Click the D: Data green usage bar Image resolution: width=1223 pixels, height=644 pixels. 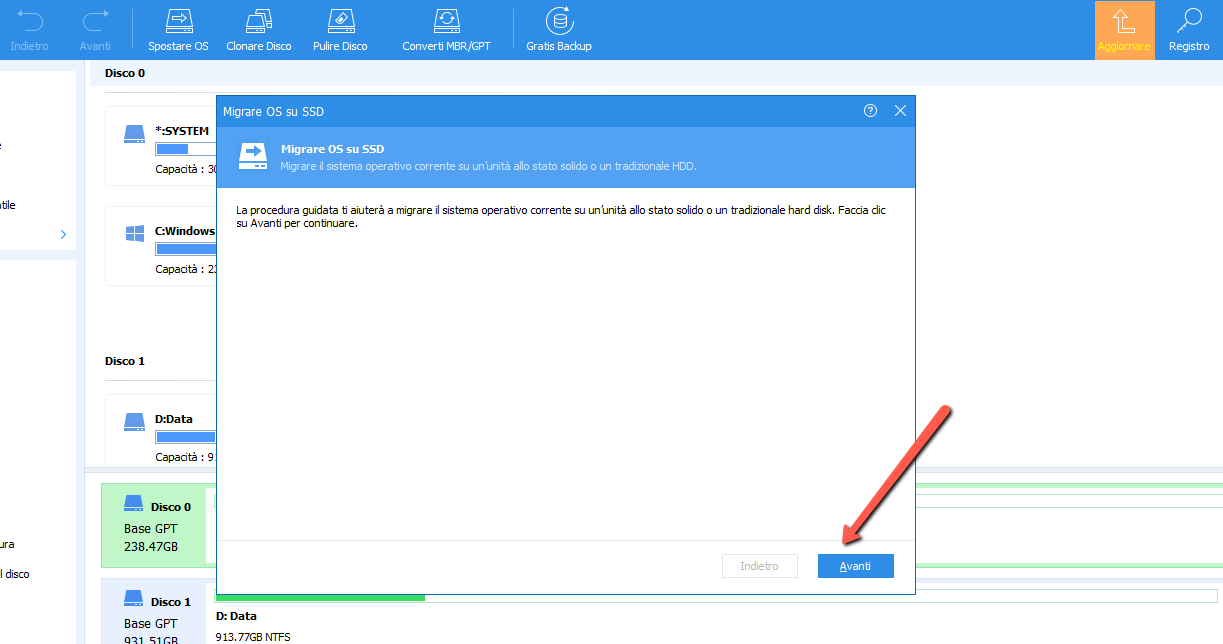pyautogui.click(x=320, y=598)
